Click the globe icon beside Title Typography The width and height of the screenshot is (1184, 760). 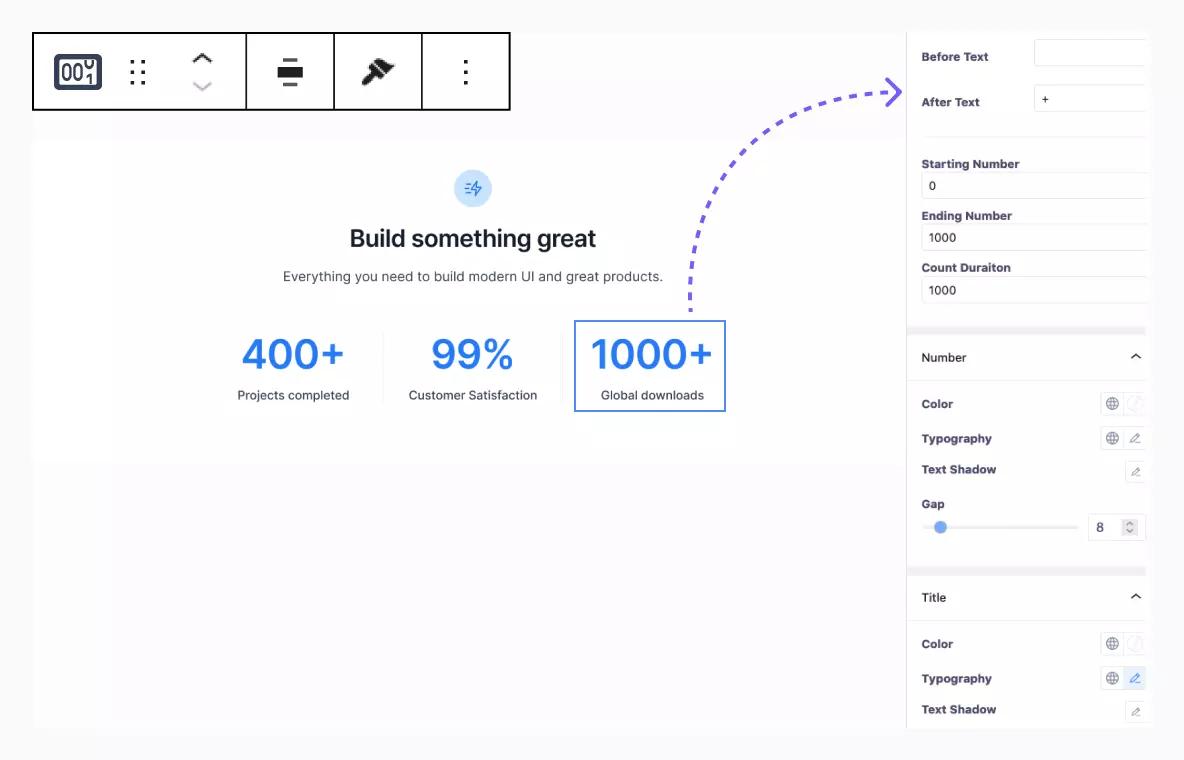click(1113, 678)
